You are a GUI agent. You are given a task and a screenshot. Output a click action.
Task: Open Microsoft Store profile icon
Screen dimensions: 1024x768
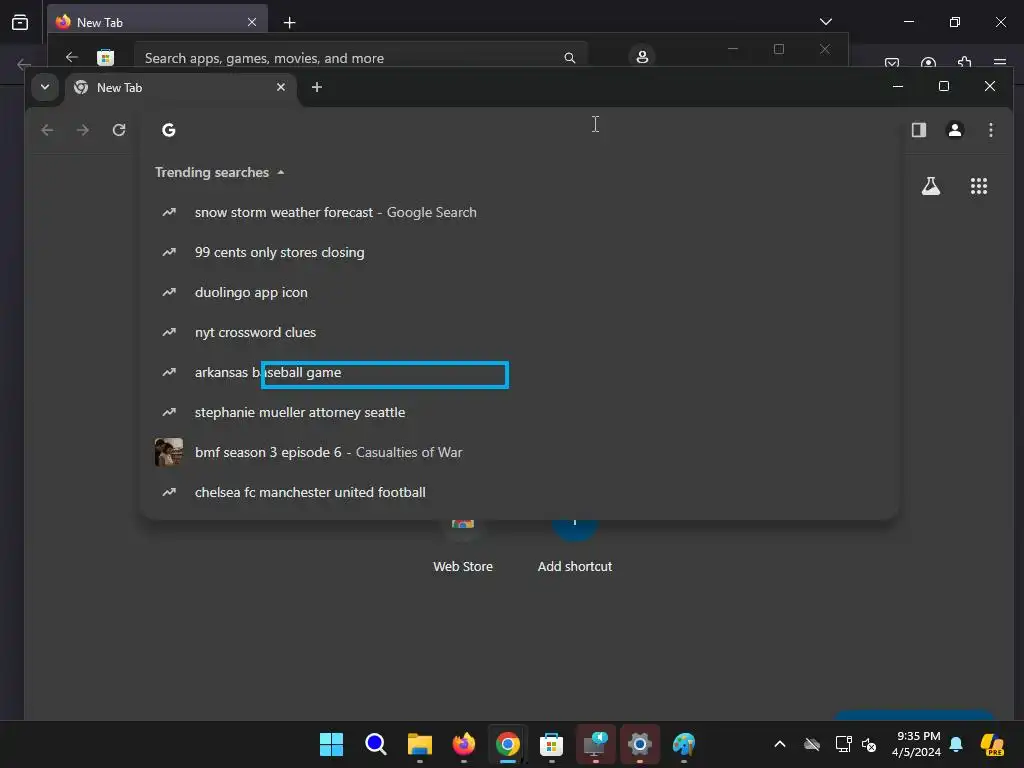point(642,57)
